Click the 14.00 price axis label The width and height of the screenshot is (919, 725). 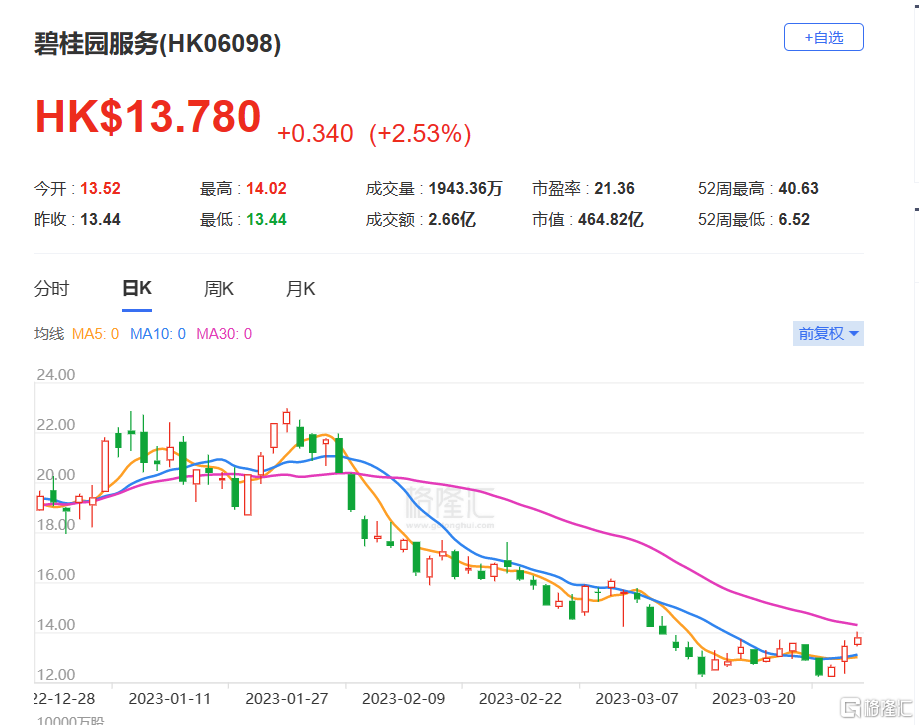coord(56,625)
